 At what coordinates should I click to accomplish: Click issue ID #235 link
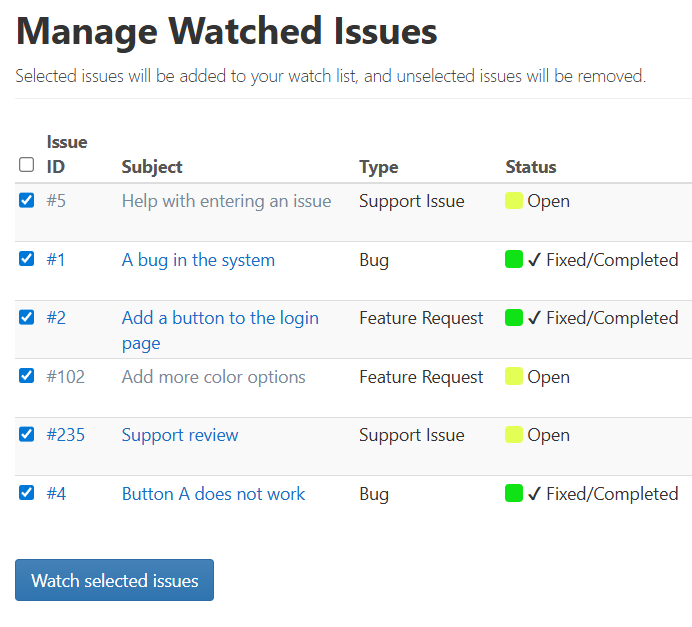65,435
